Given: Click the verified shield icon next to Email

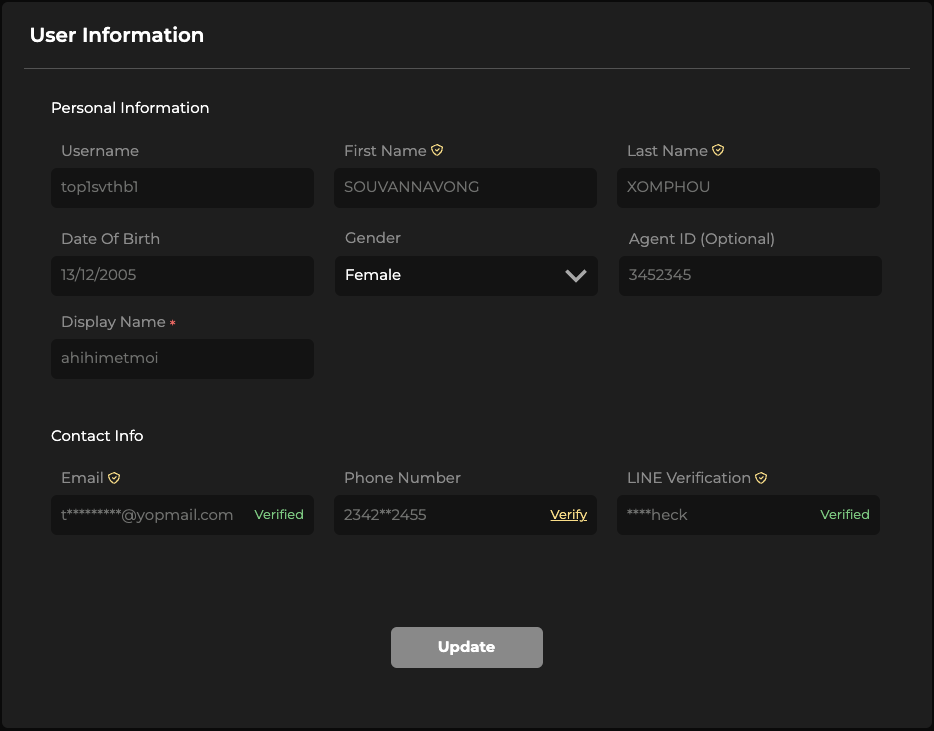Looking at the screenshot, I should pos(114,478).
